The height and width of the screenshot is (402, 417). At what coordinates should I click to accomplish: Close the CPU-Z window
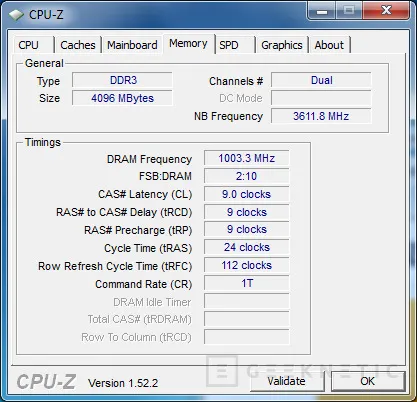(x=386, y=10)
